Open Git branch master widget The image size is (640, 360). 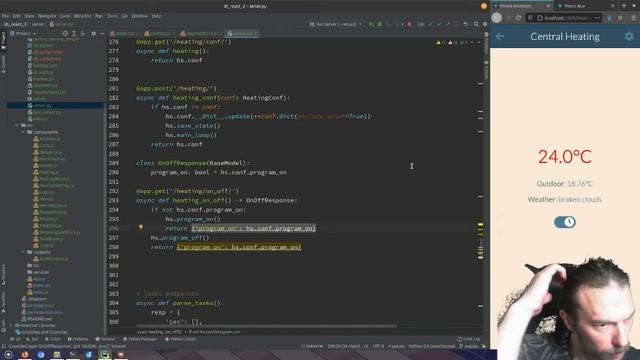tap(469, 346)
